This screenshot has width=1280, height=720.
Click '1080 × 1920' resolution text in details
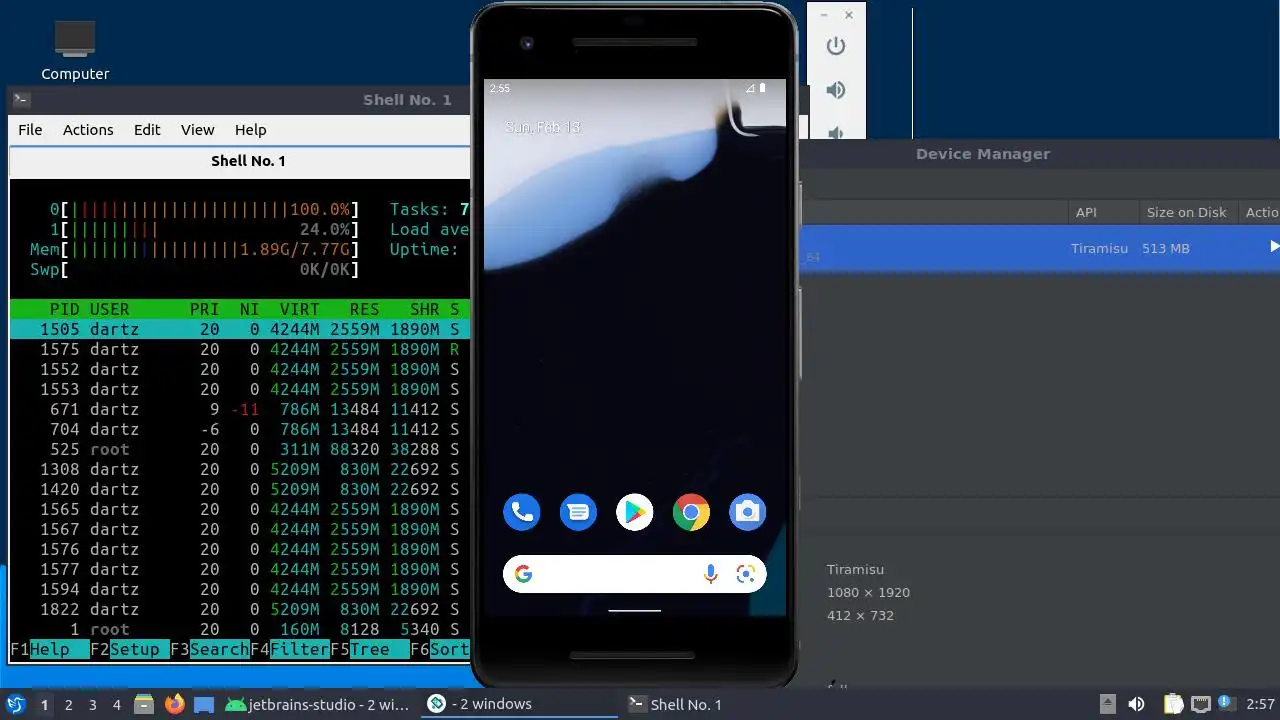click(868, 592)
